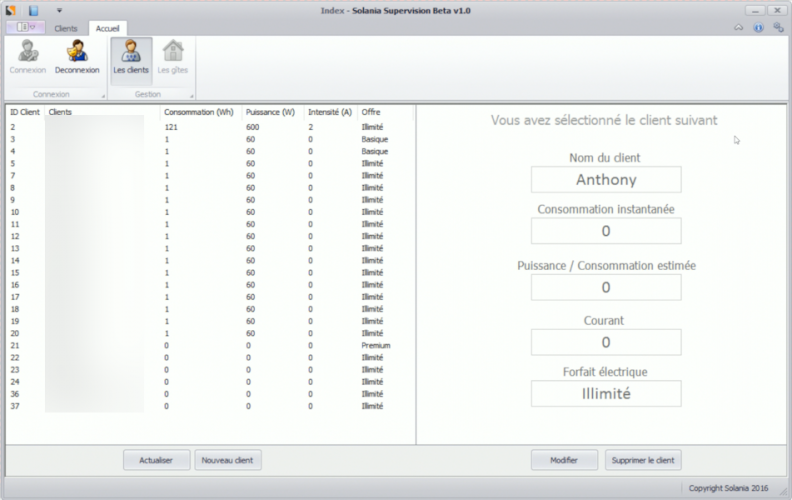792x500 pixels.
Task: Click the Modifier button
Action: [x=564, y=460]
